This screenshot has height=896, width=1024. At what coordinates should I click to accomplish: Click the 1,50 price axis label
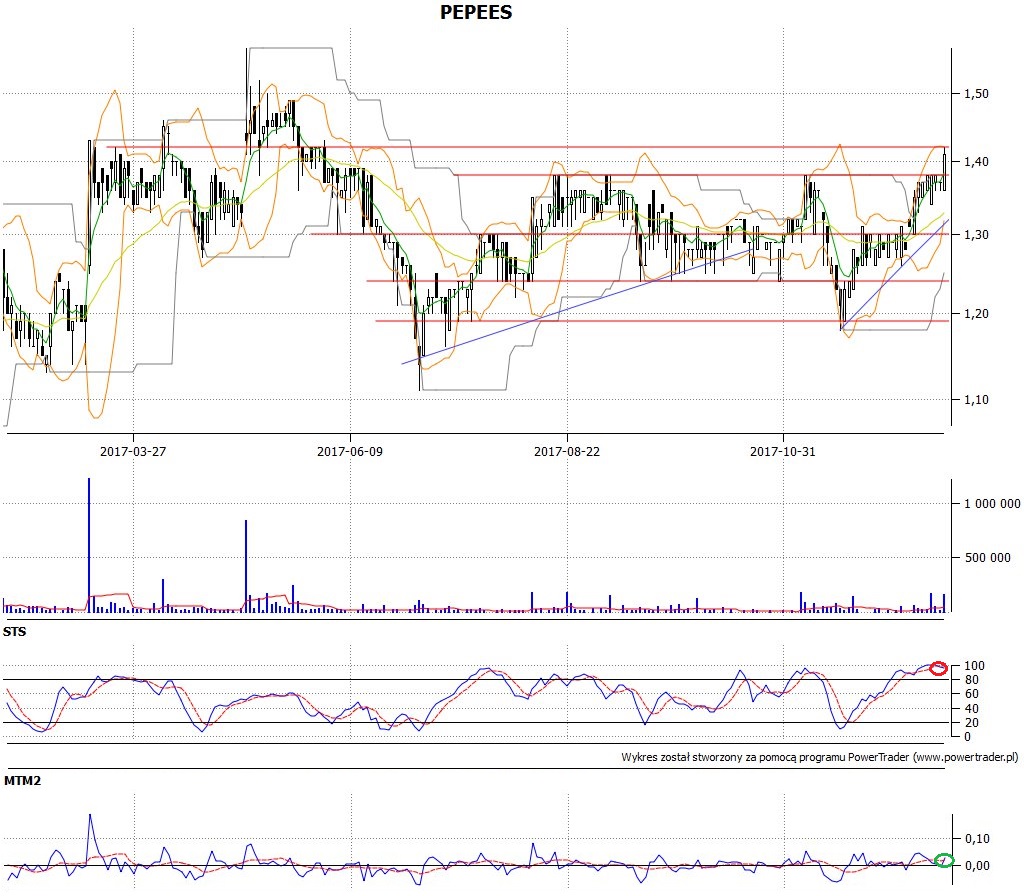coord(977,93)
